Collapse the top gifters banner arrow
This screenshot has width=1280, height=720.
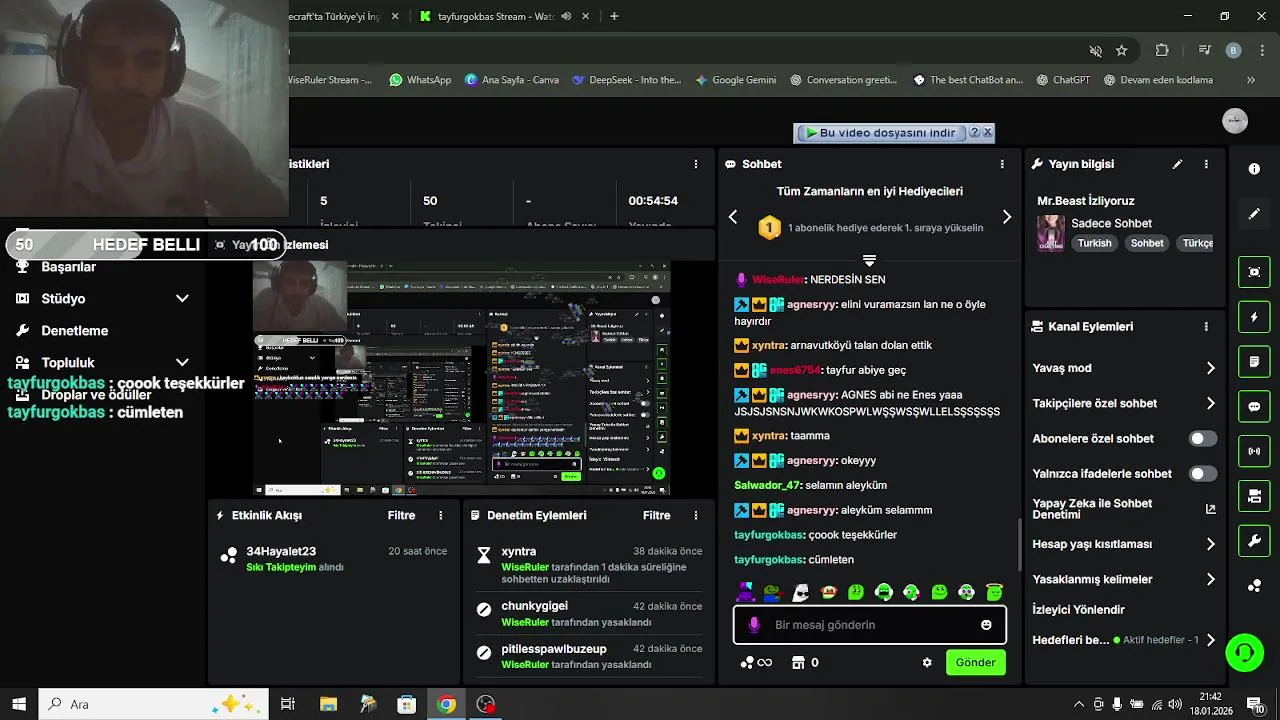pyautogui.click(x=869, y=260)
